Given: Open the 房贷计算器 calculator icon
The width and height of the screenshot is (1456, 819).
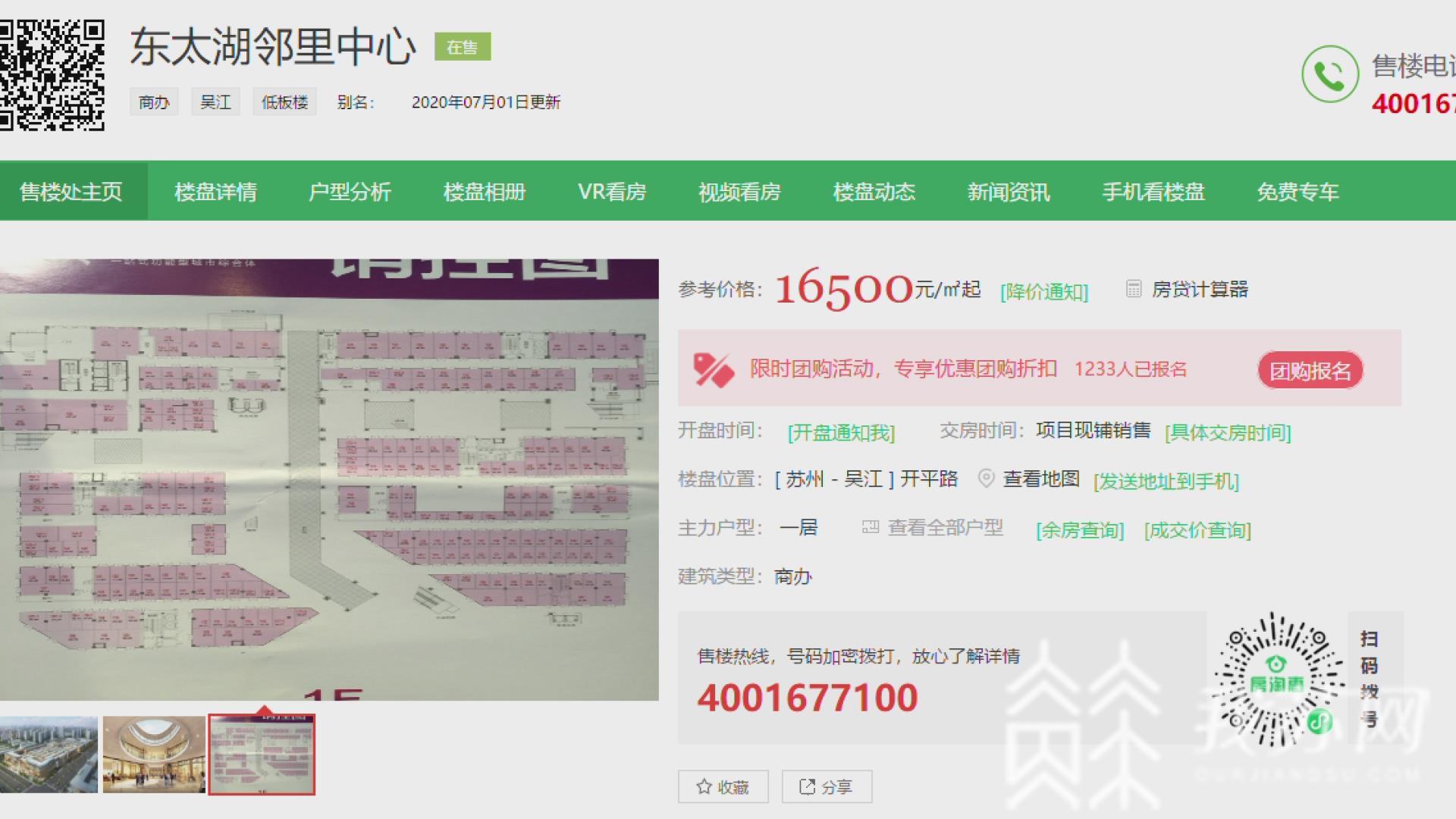Looking at the screenshot, I should click(1134, 289).
